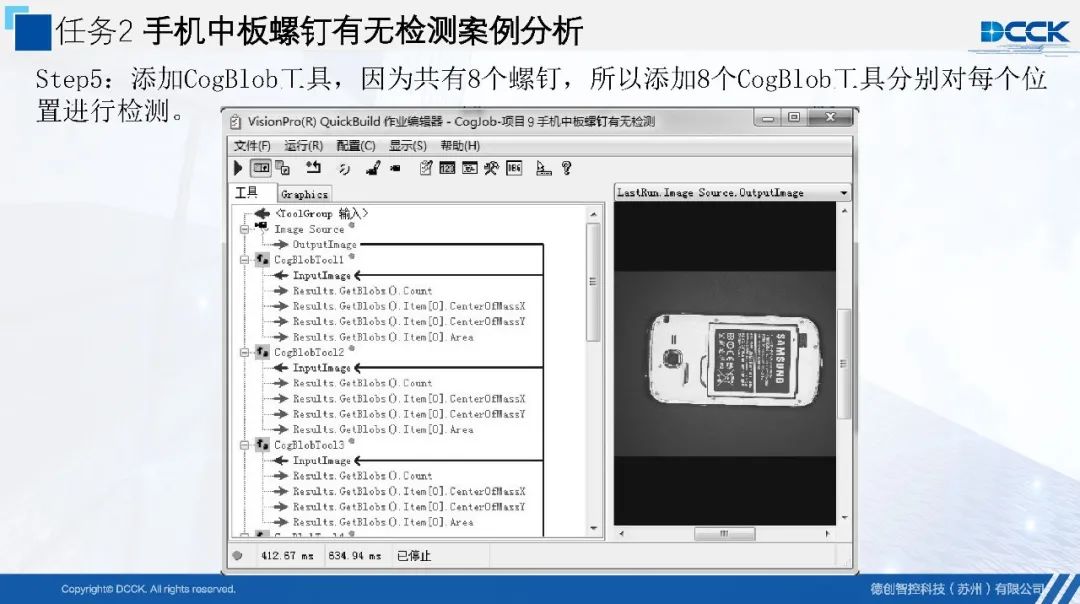The height and width of the screenshot is (604, 1080).
Task: Click image display horizontal scrollbar thumb
Action: [x=724, y=533]
